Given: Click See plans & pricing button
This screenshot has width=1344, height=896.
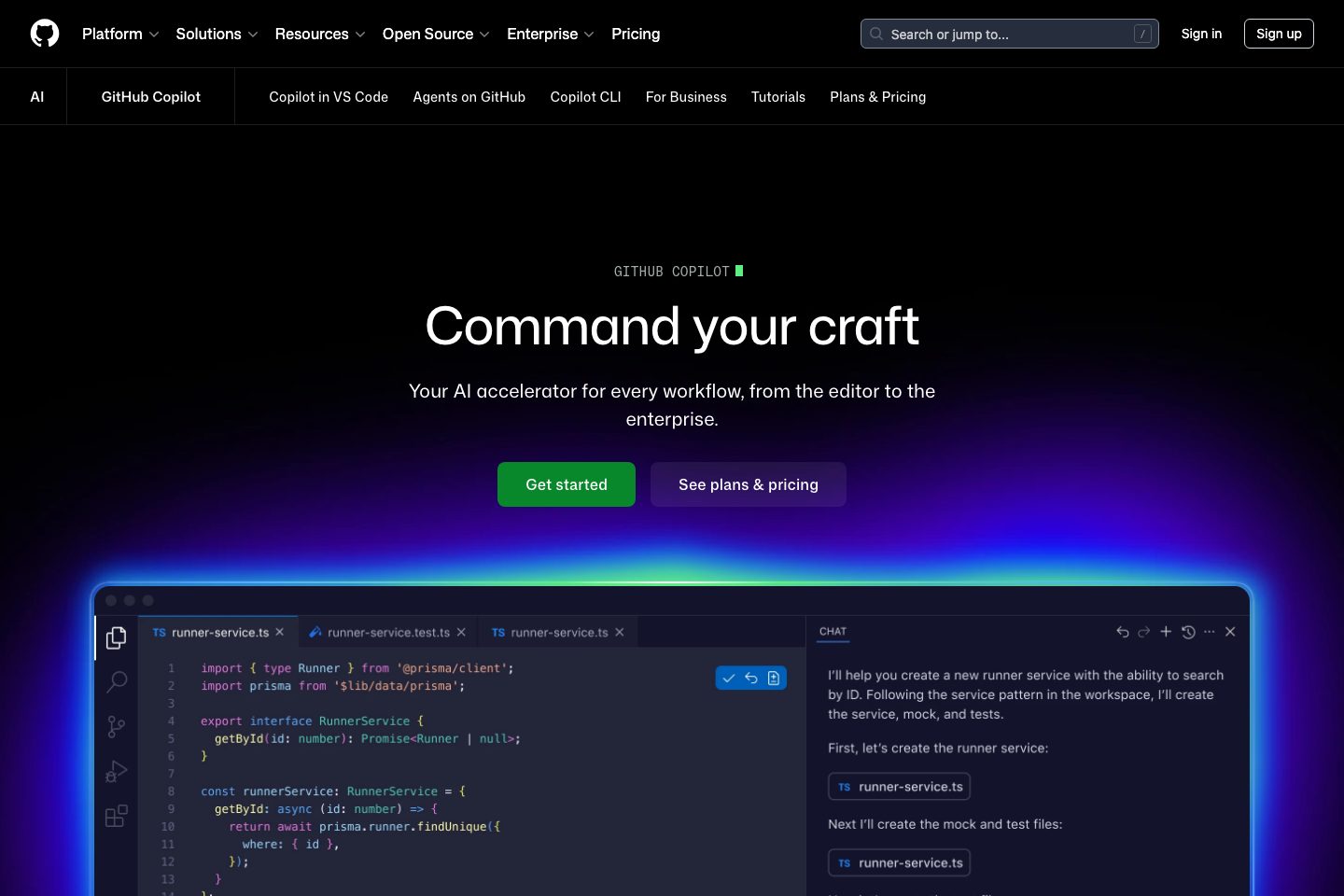Looking at the screenshot, I should click(749, 484).
